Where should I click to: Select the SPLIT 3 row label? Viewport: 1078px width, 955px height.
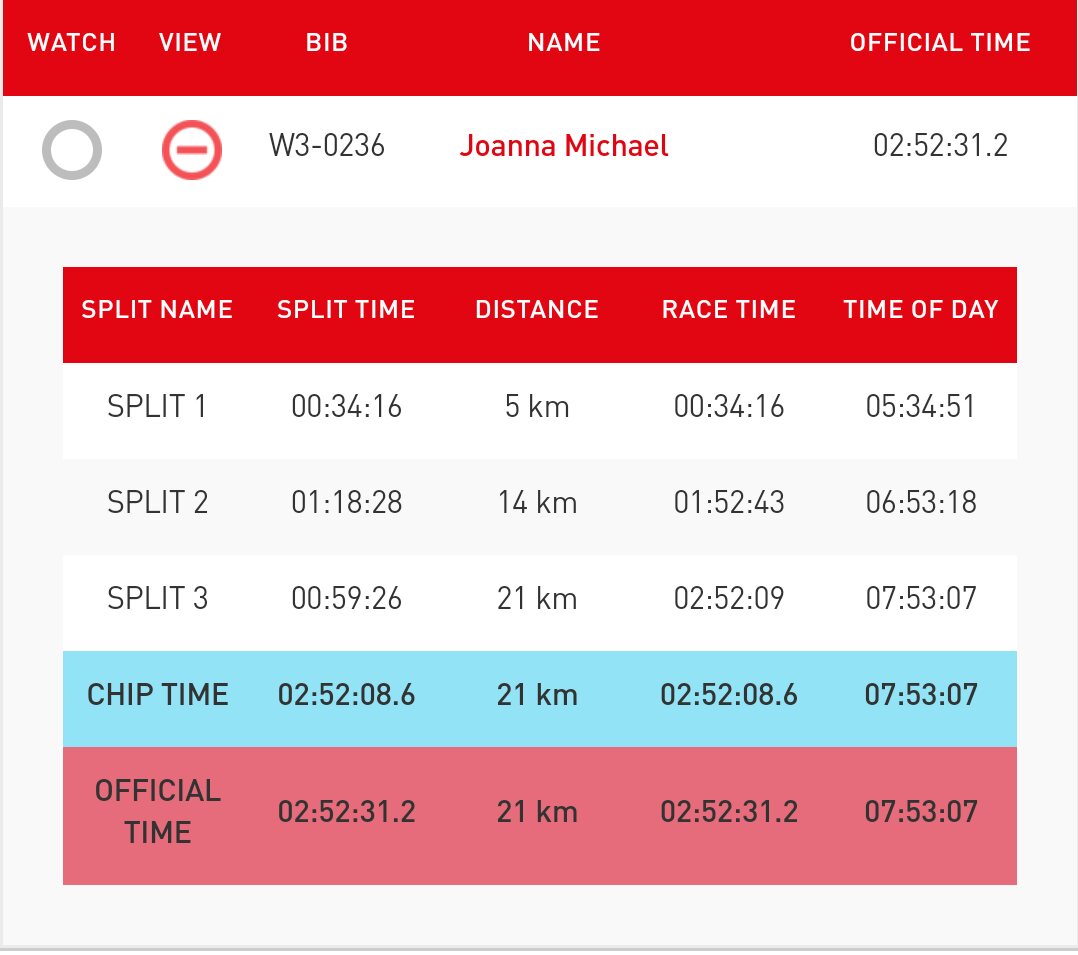(x=157, y=598)
